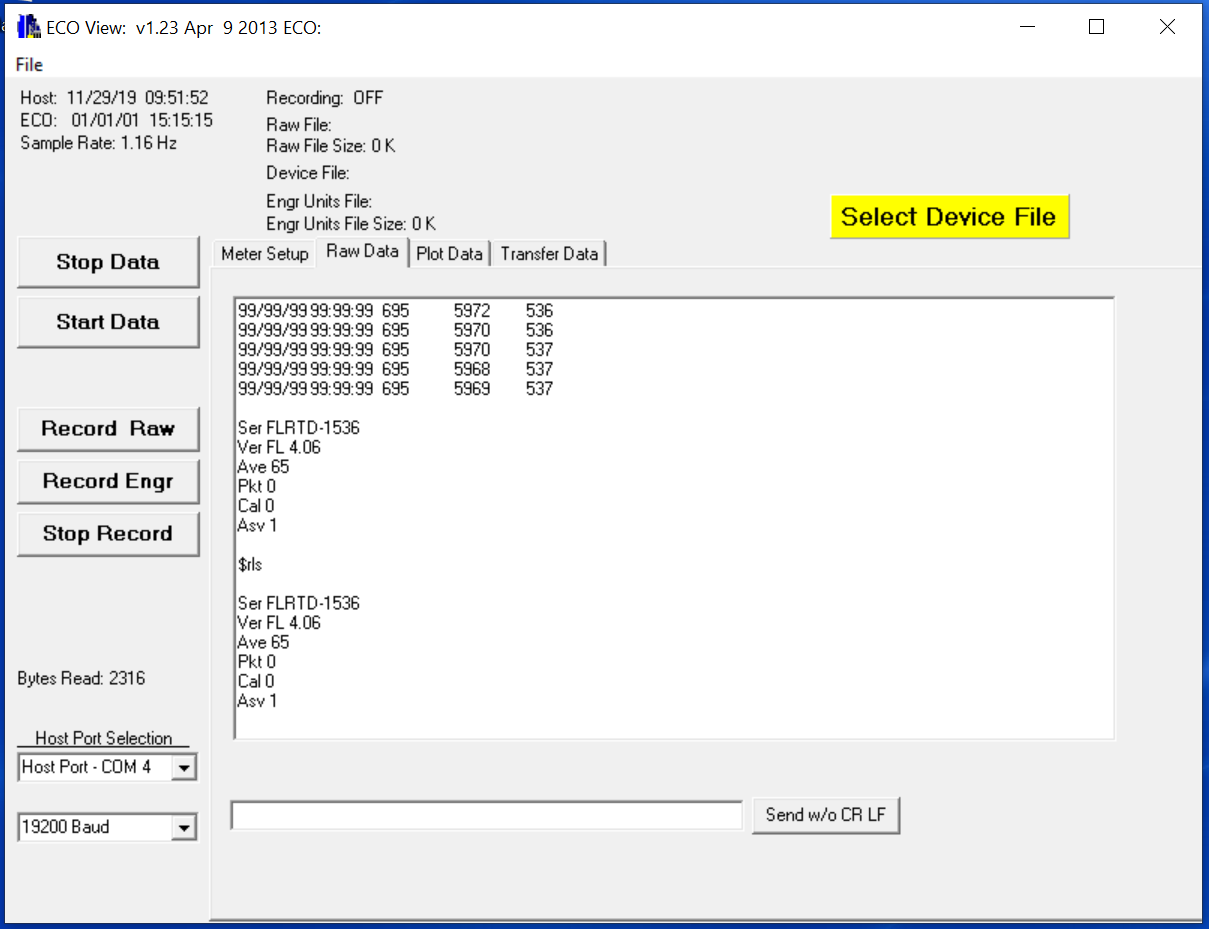The image size is (1209, 929).
Task: Switch to the Meter Setup tab
Action: 264,254
